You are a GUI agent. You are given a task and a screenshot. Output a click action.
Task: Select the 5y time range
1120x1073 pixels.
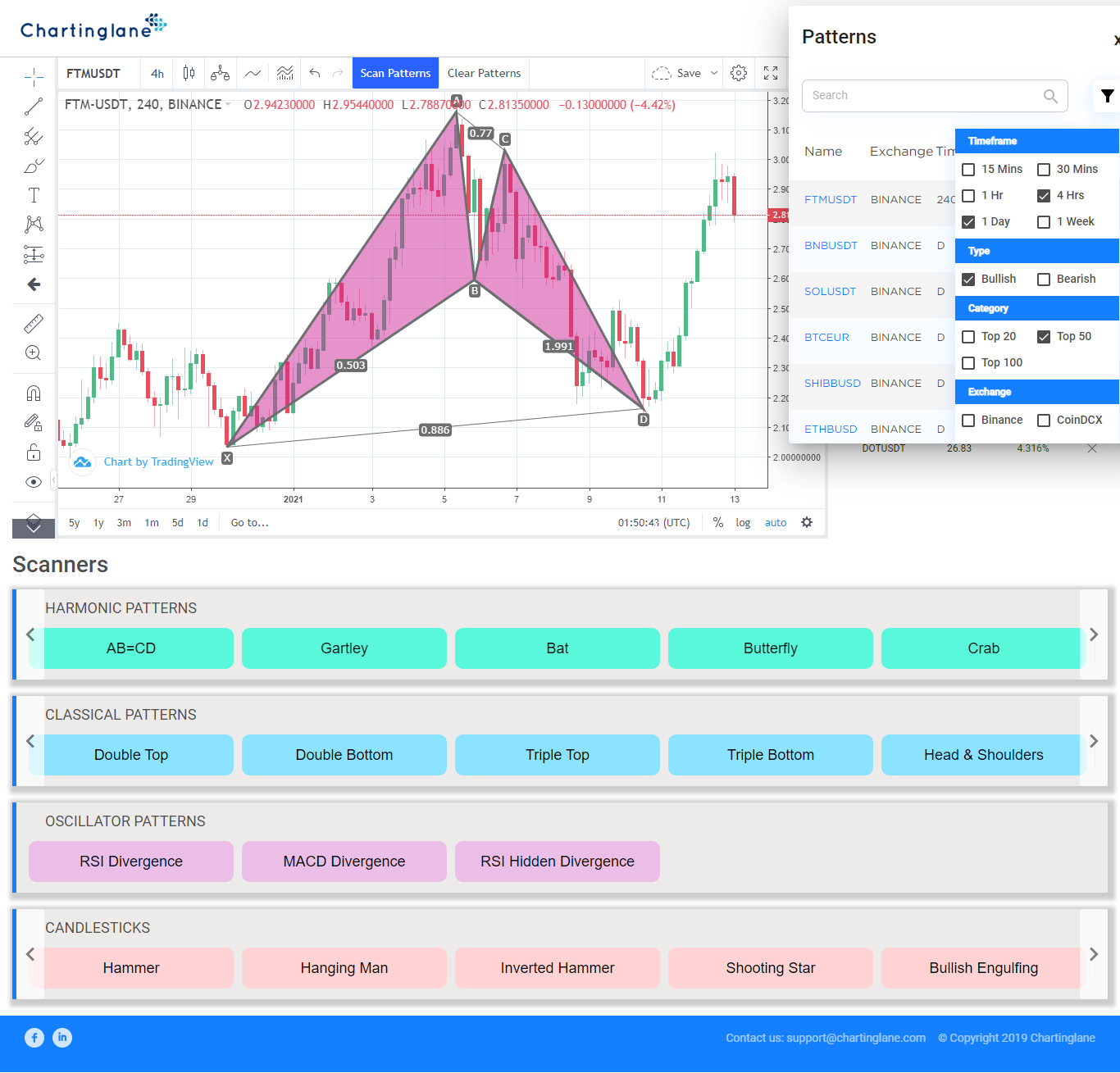point(75,523)
